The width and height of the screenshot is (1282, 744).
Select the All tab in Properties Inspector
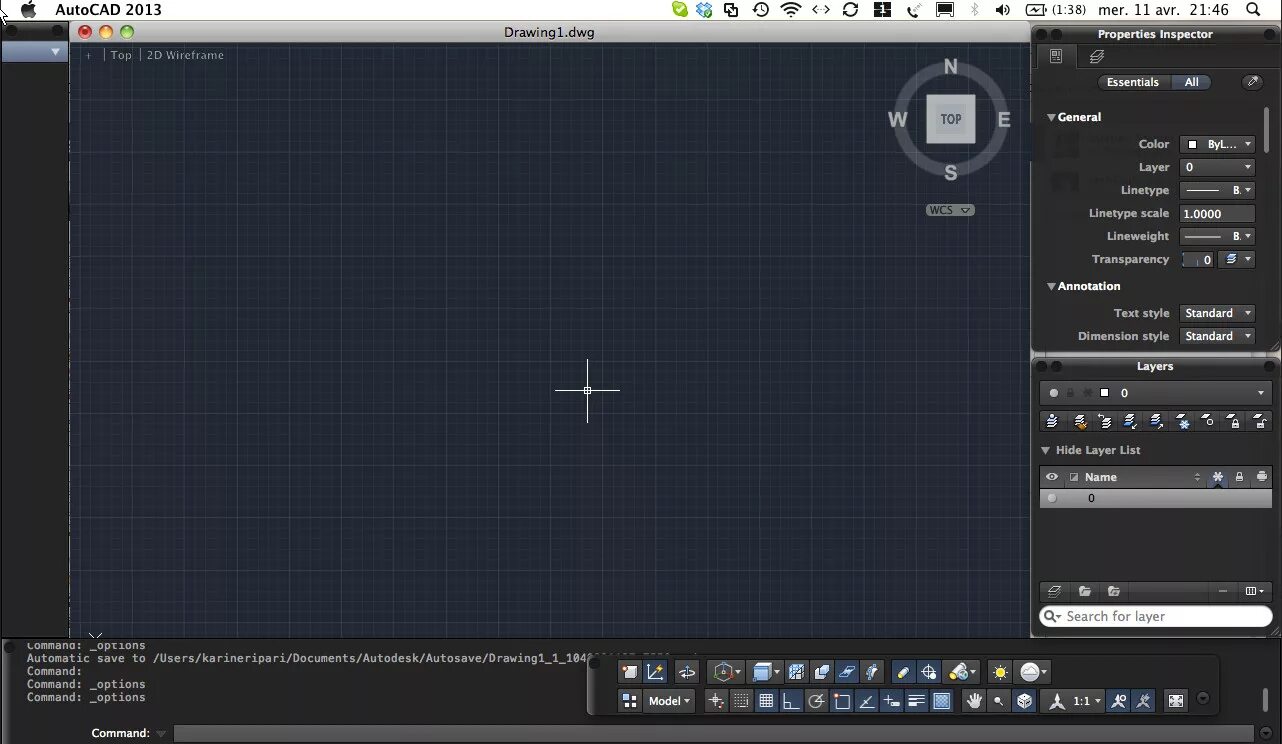pyautogui.click(x=1191, y=82)
